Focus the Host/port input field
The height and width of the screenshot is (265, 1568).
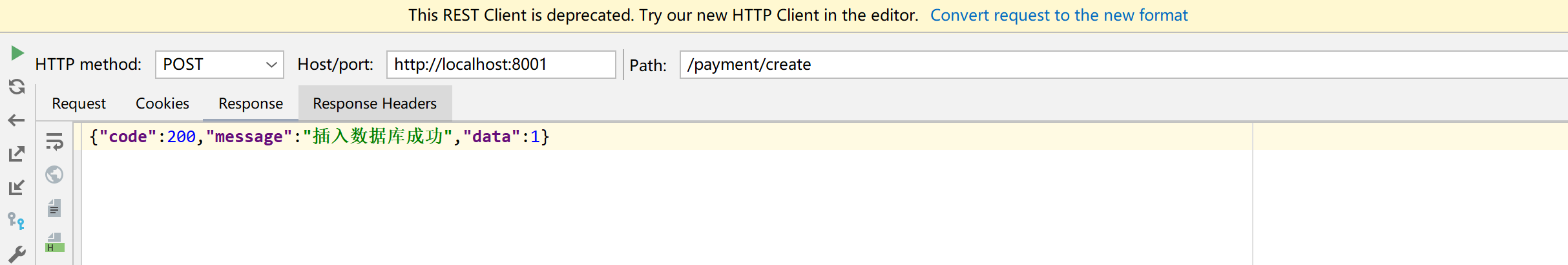click(501, 65)
